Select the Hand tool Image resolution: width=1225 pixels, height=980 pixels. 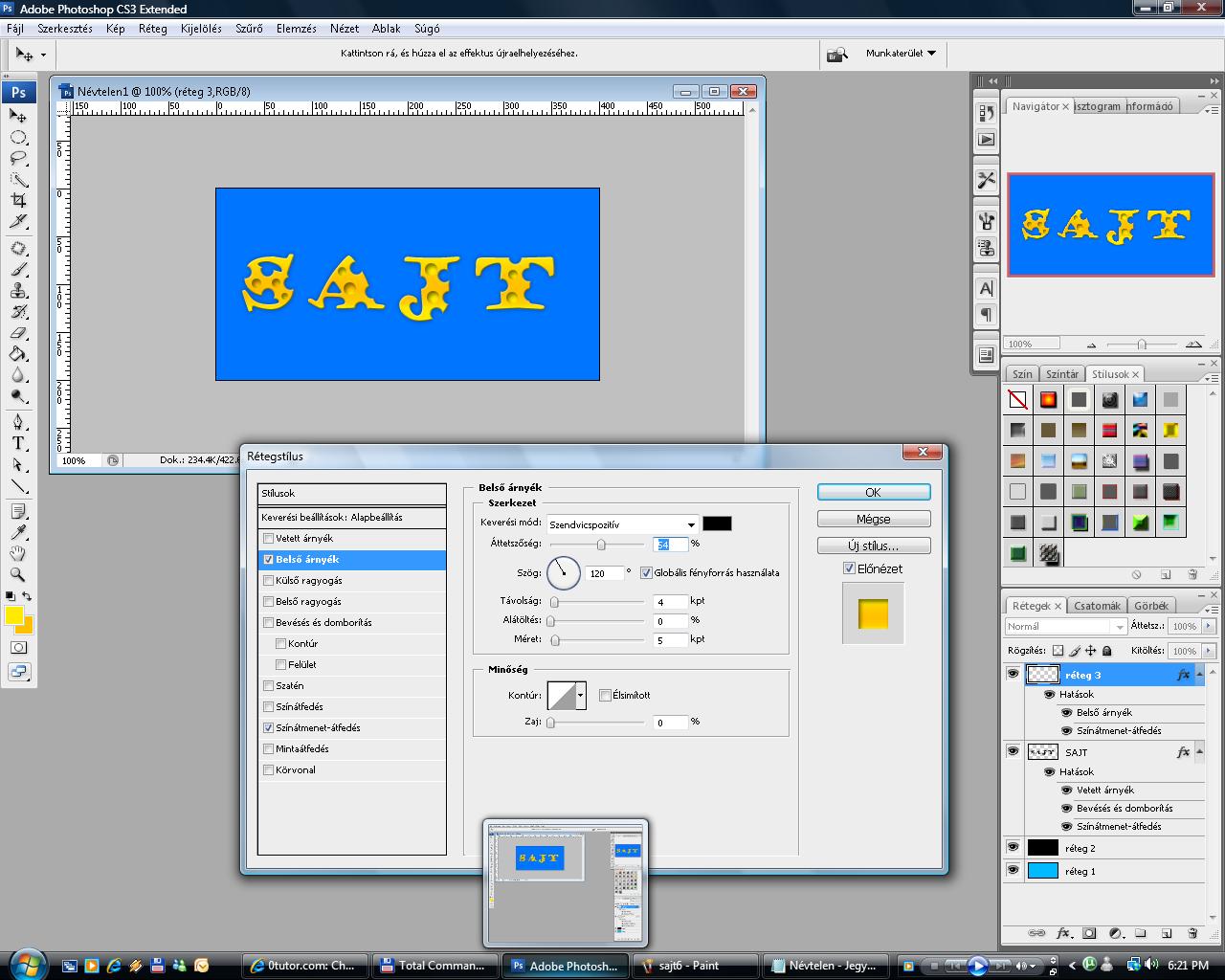(18, 553)
